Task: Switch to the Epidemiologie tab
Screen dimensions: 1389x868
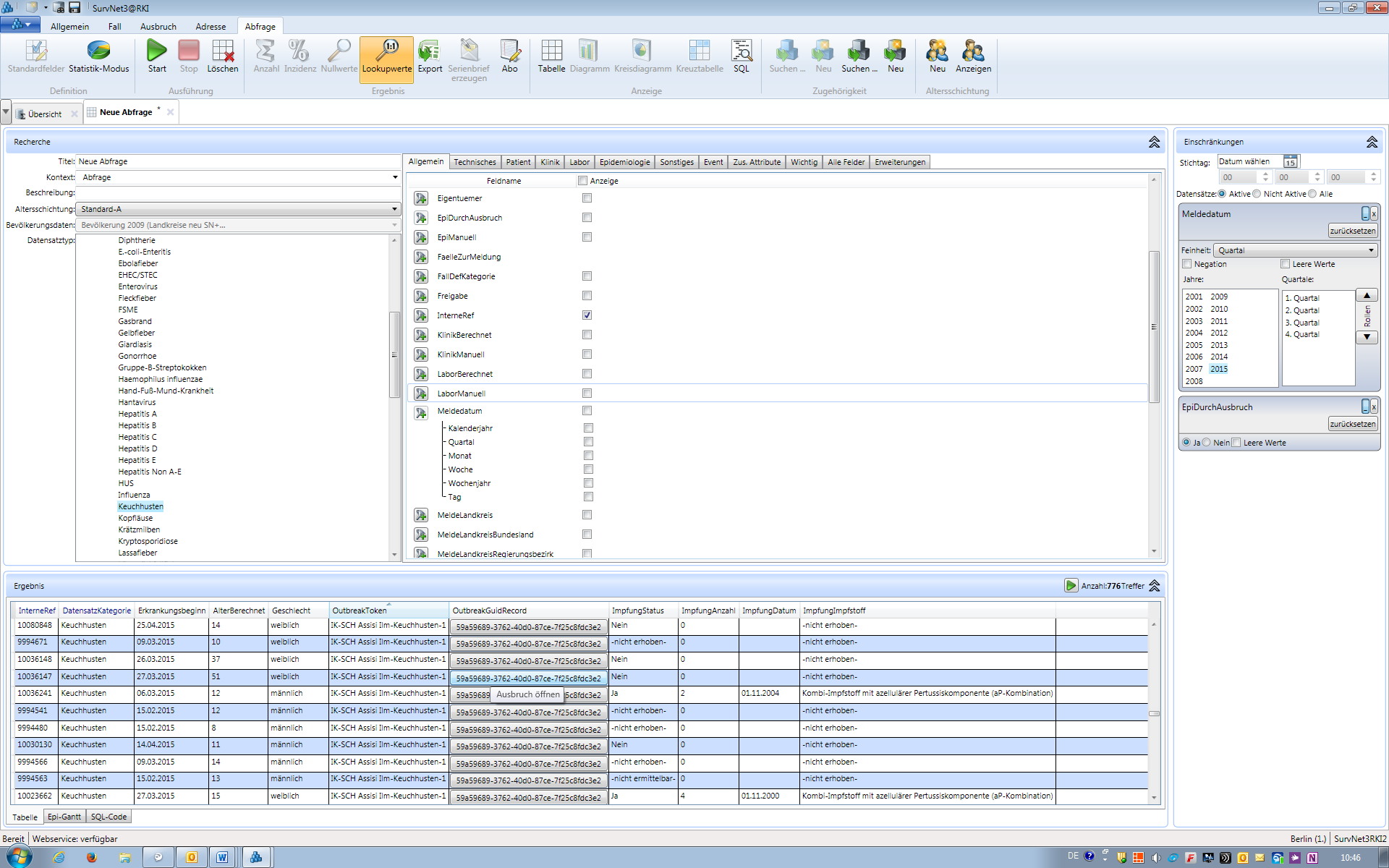Action: 624,162
